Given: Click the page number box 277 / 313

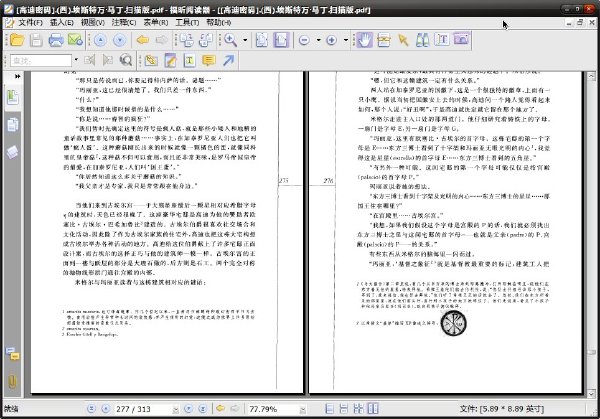Looking at the screenshot, I should 142,409.
